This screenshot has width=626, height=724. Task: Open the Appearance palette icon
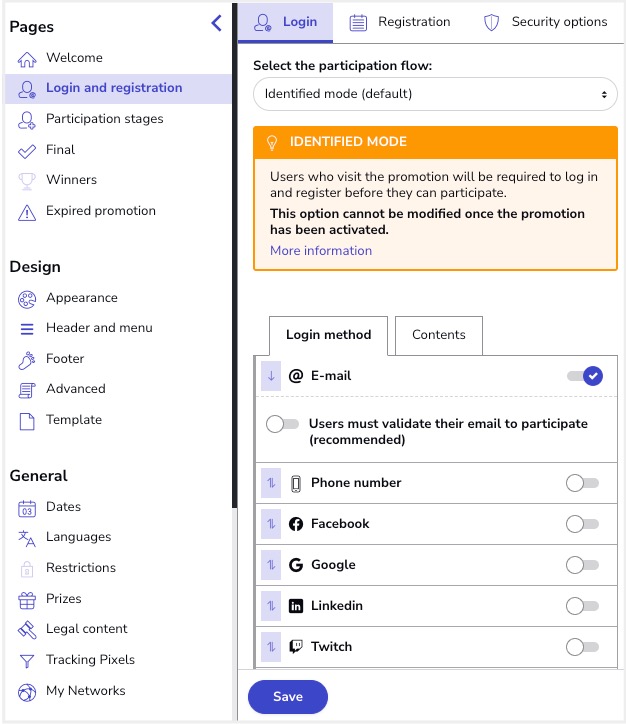coord(27,298)
